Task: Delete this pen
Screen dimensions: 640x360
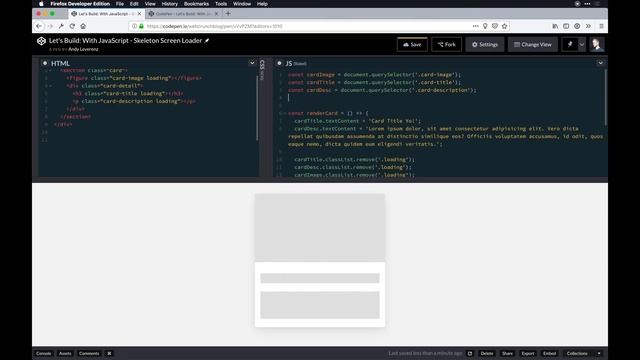Action: (487, 353)
